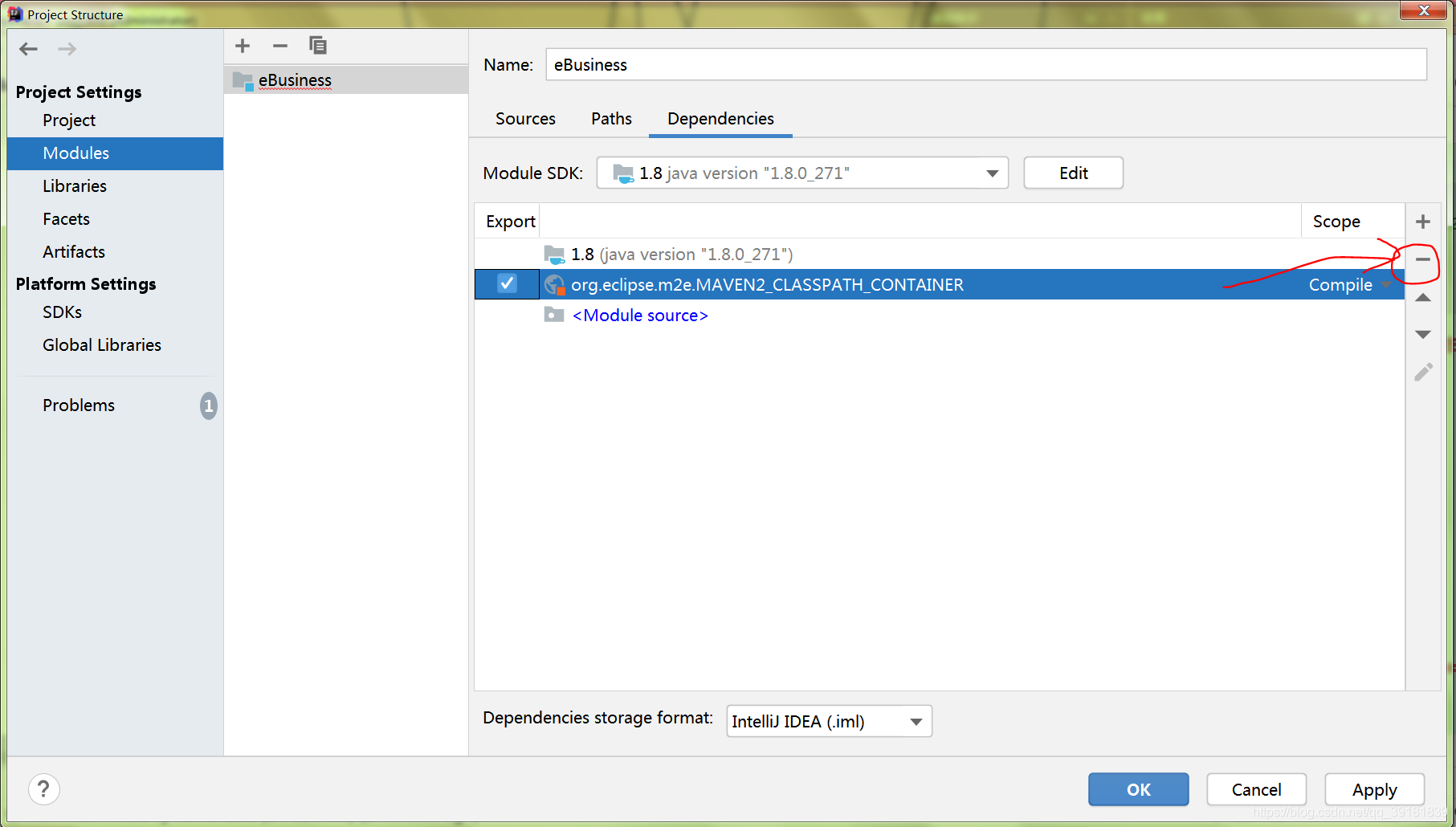Move the dependency down
This screenshot has width=1456, height=827.
(1423, 334)
